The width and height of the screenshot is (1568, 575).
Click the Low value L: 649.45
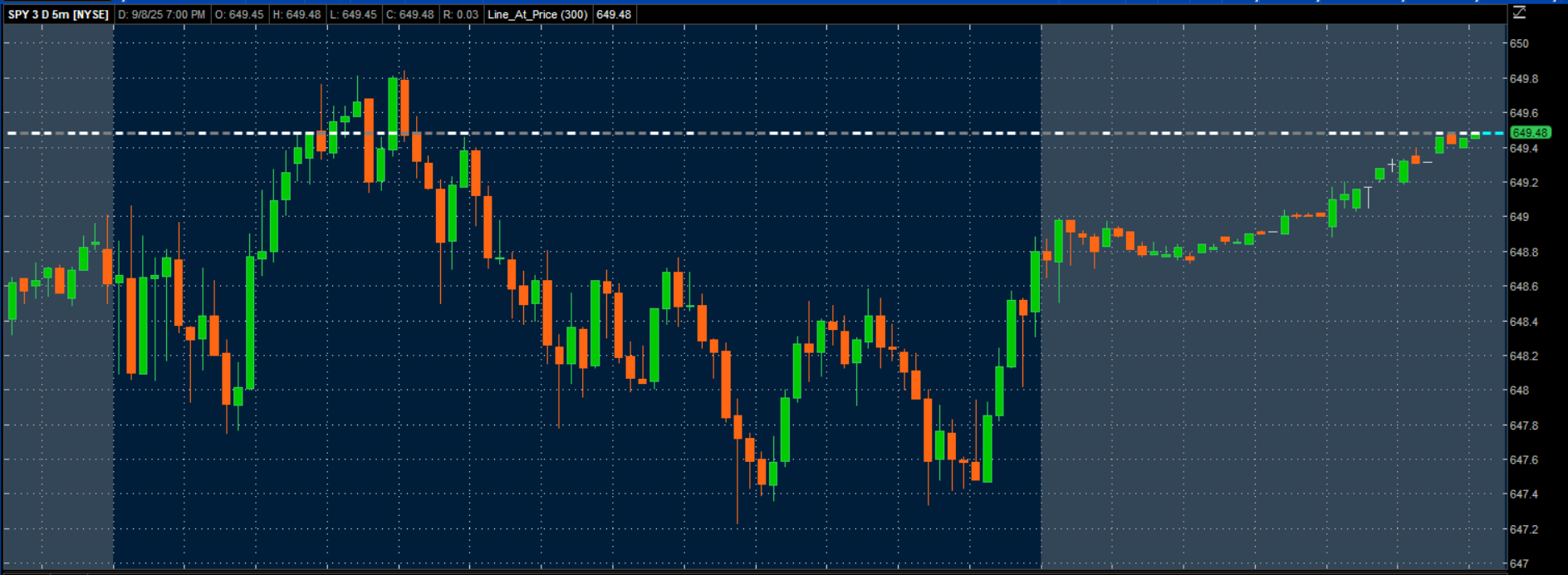pos(353,15)
